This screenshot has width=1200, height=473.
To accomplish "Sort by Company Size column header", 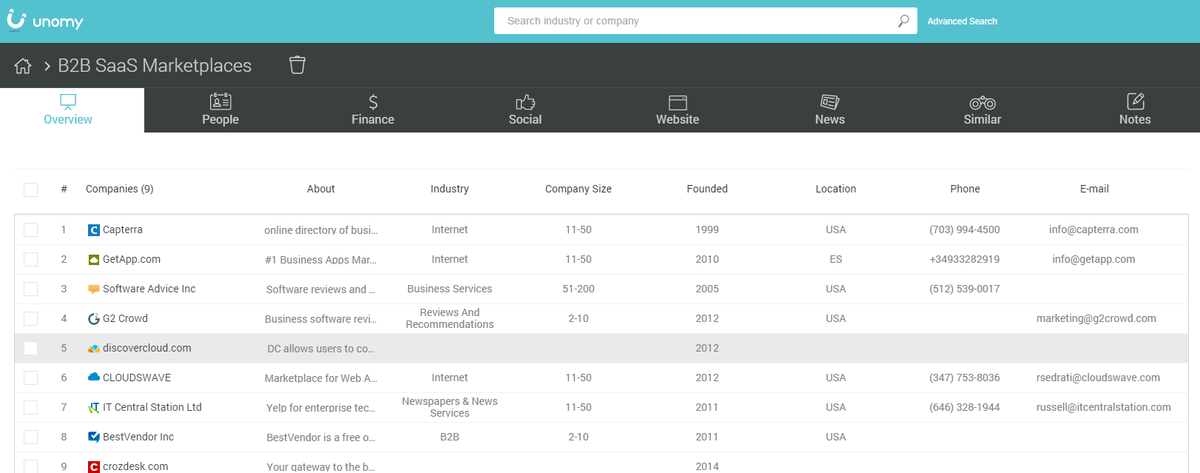I will (578, 189).
